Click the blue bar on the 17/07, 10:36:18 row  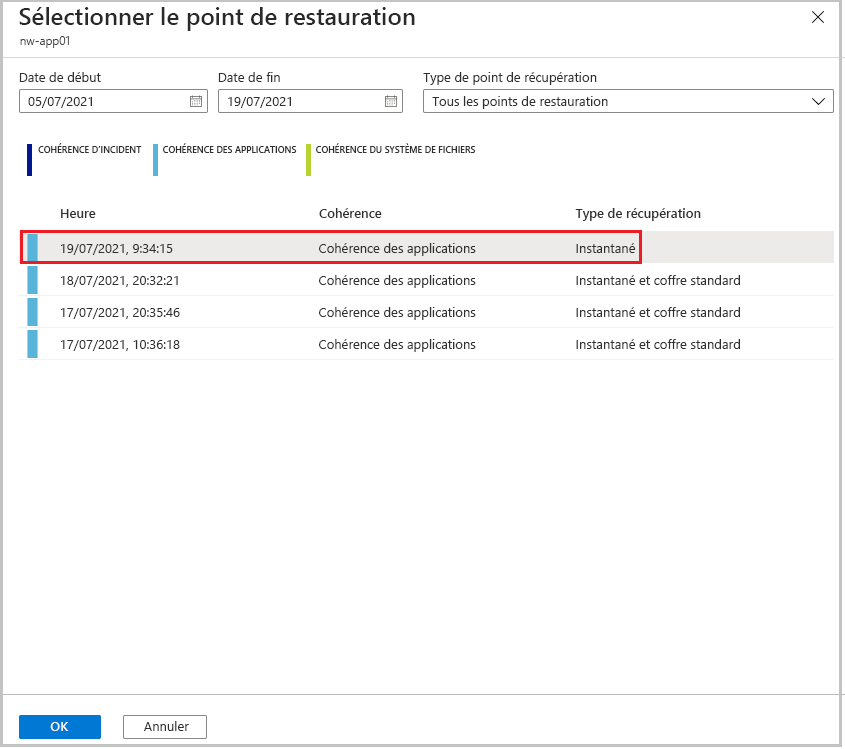pos(31,344)
